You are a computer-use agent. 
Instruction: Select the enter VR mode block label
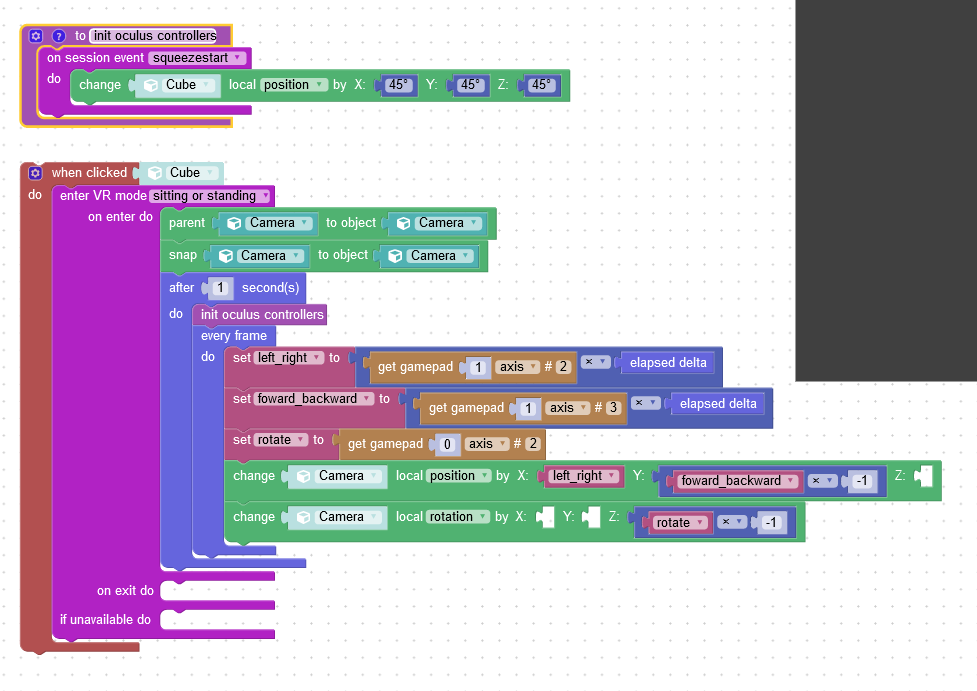[x=103, y=196]
